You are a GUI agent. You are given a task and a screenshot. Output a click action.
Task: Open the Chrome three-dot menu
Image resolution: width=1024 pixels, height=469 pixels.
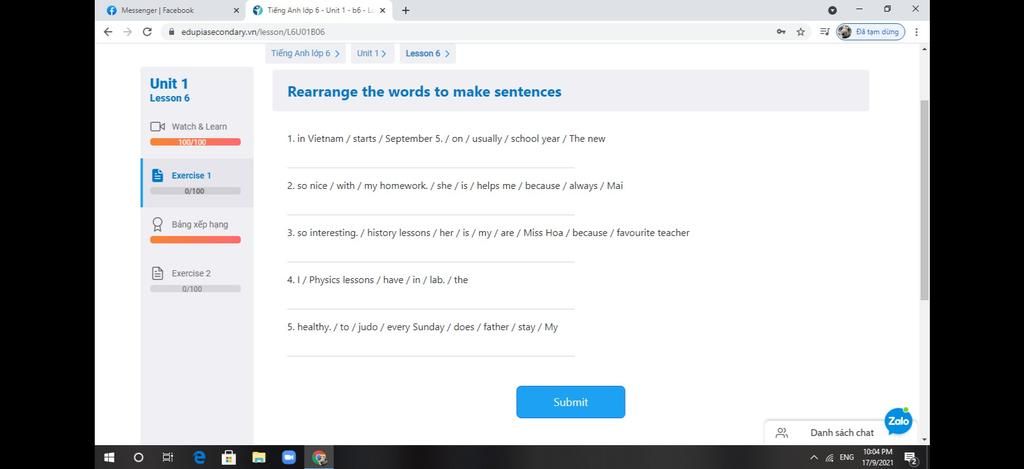[x=916, y=31]
